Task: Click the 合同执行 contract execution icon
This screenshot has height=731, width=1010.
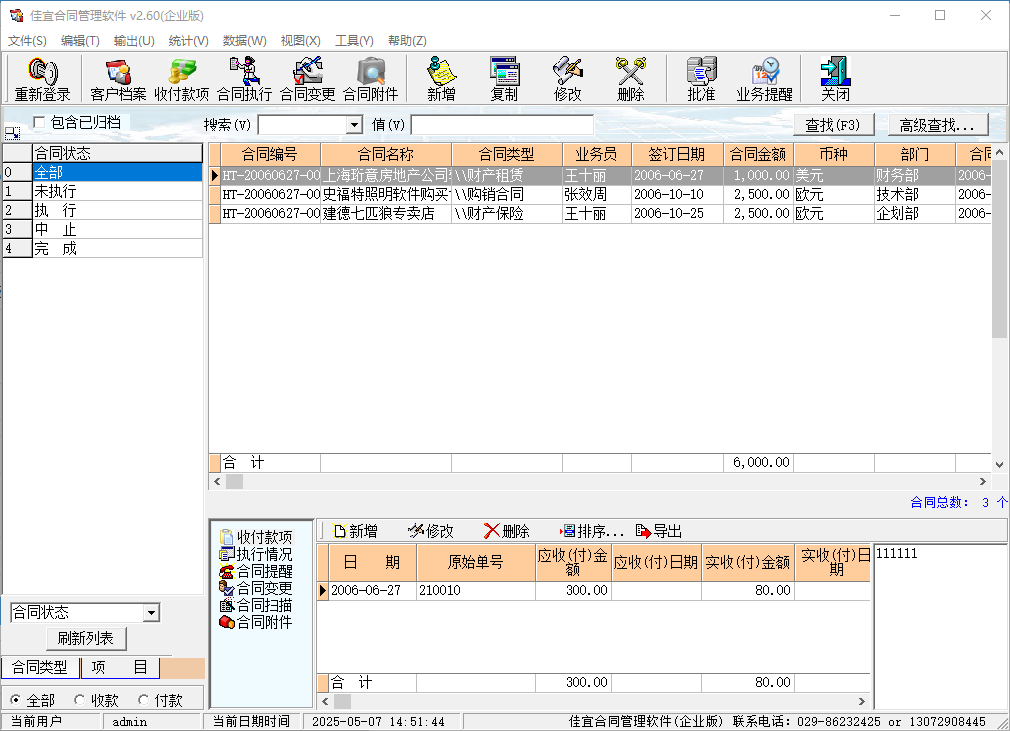Action: tap(244, 79)
